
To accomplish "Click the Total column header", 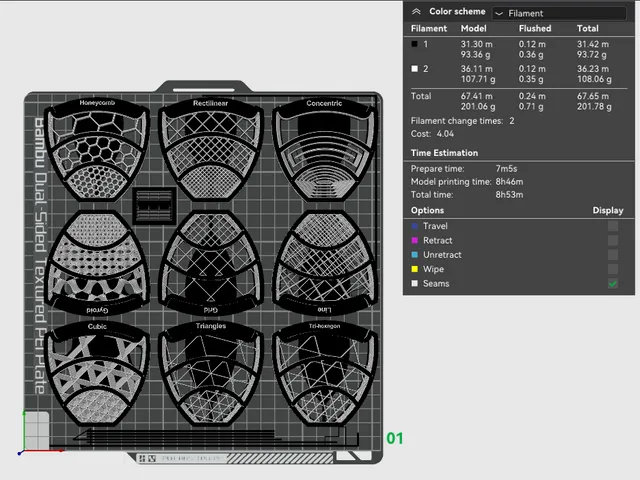I will click(587, 29).
